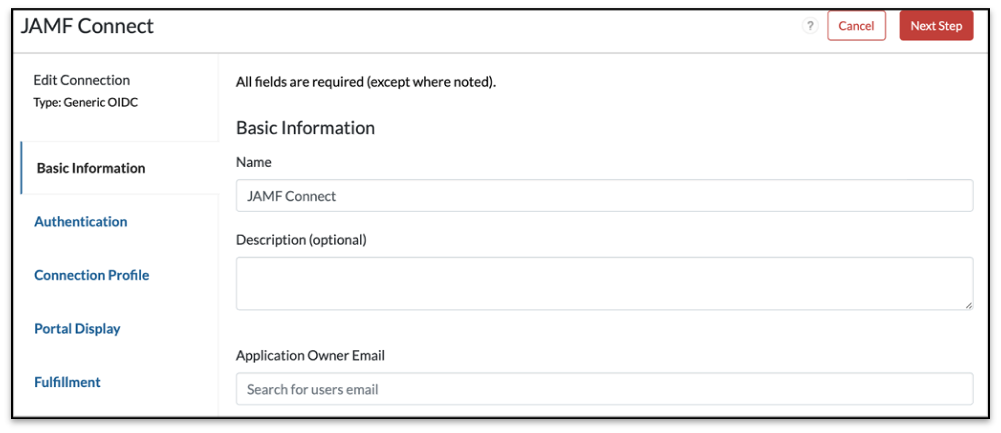Focus the Description text area
This screenshot has height=433, width=1001.
pyautogui.click(x=604, y=283)
